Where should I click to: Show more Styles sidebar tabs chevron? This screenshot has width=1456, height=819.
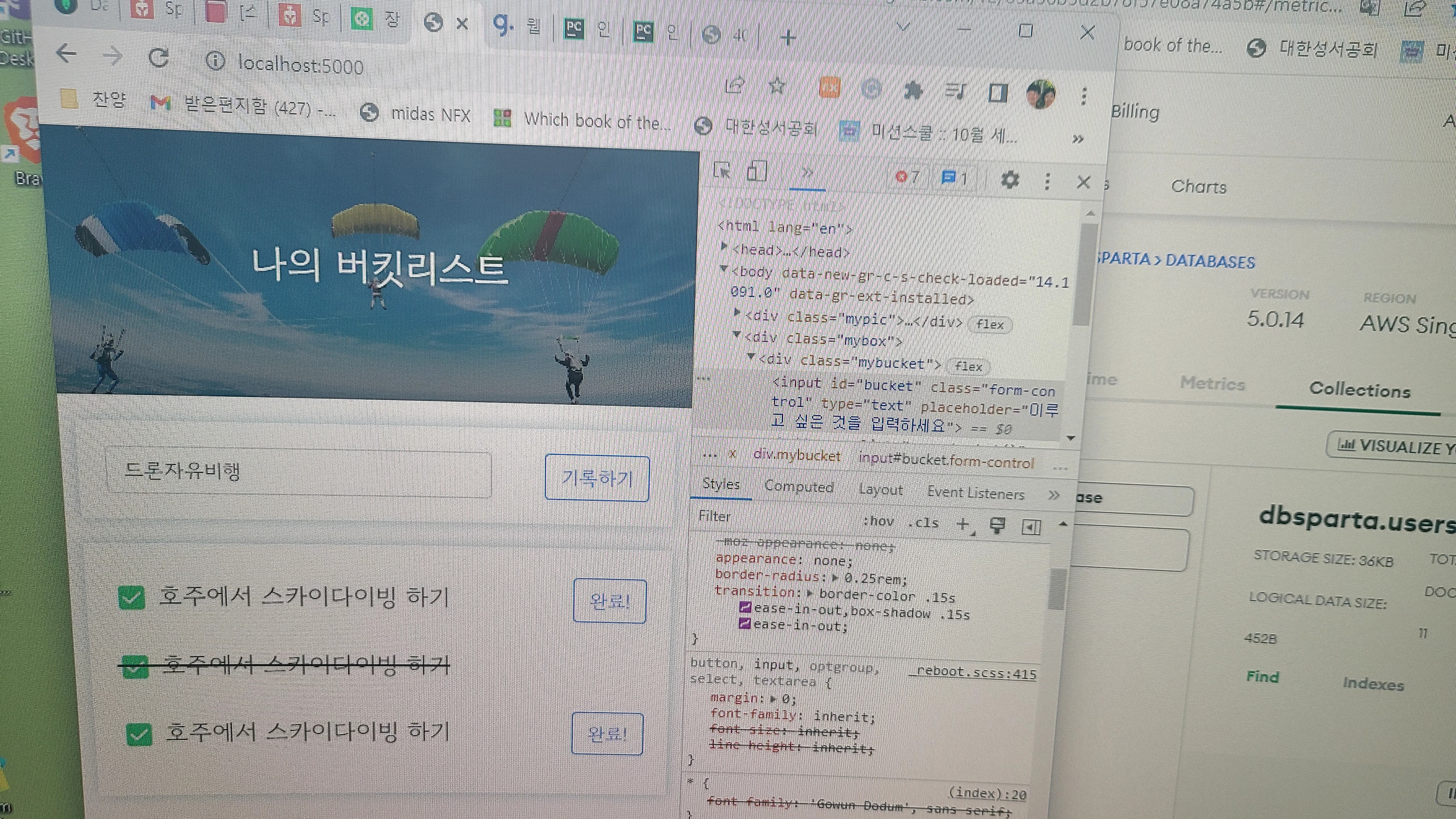click(x=1054, y=495)
